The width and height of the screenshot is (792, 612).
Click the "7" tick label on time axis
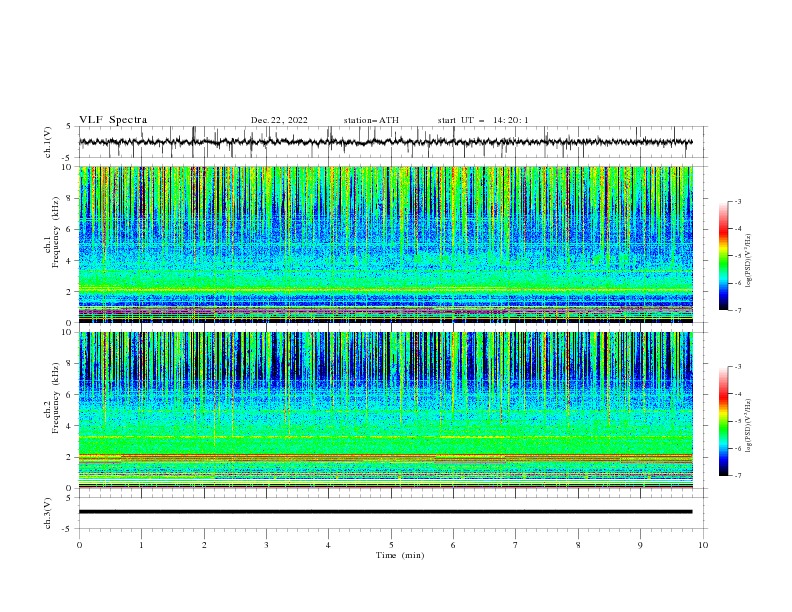tap(516, 545)
